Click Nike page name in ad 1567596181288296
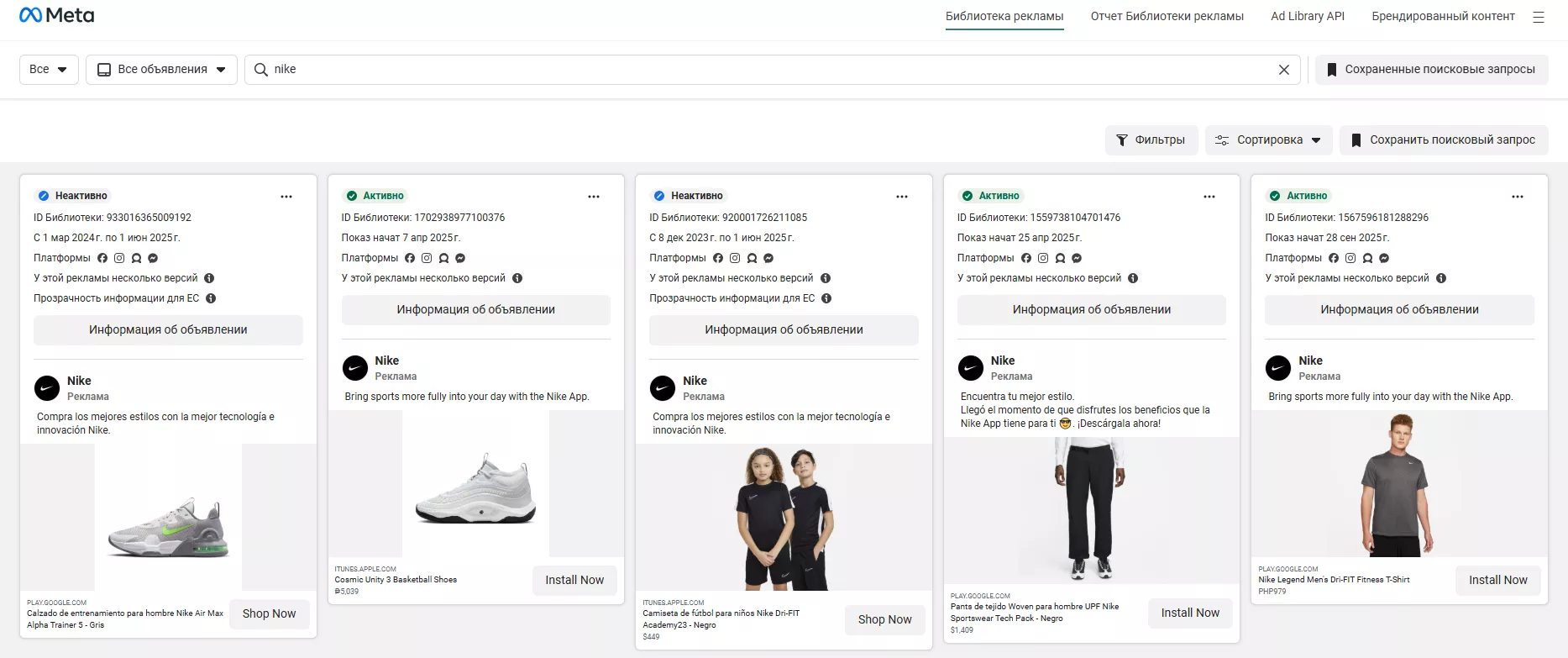The image size is (1568, 658). (1311, 361)
